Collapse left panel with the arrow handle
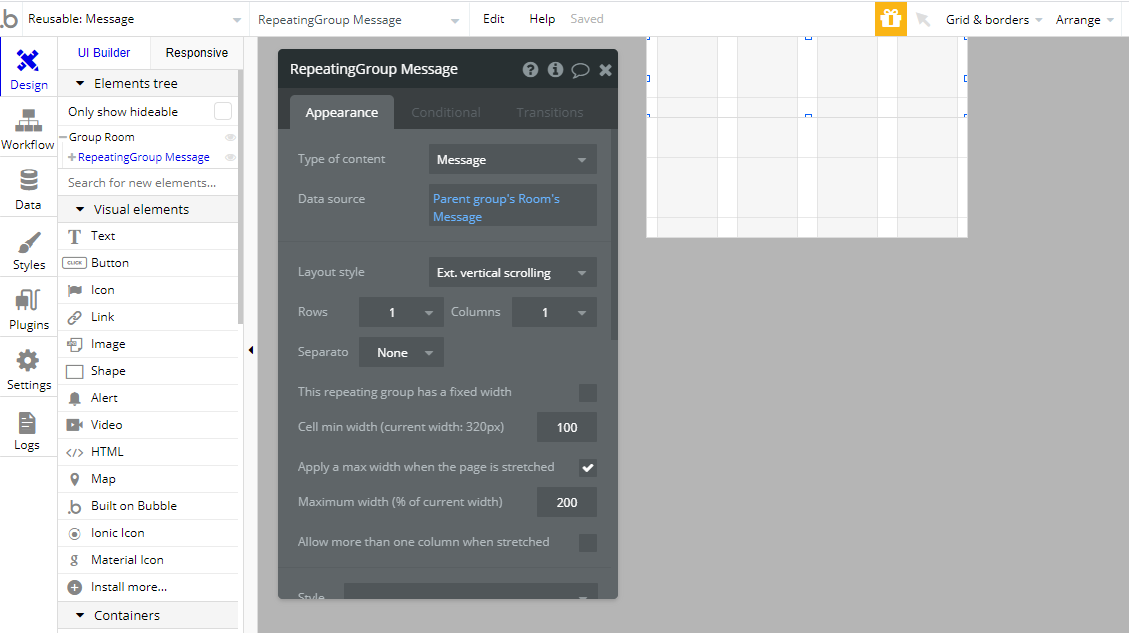Viewport: 1129px width, 633px height. (251, 350)
